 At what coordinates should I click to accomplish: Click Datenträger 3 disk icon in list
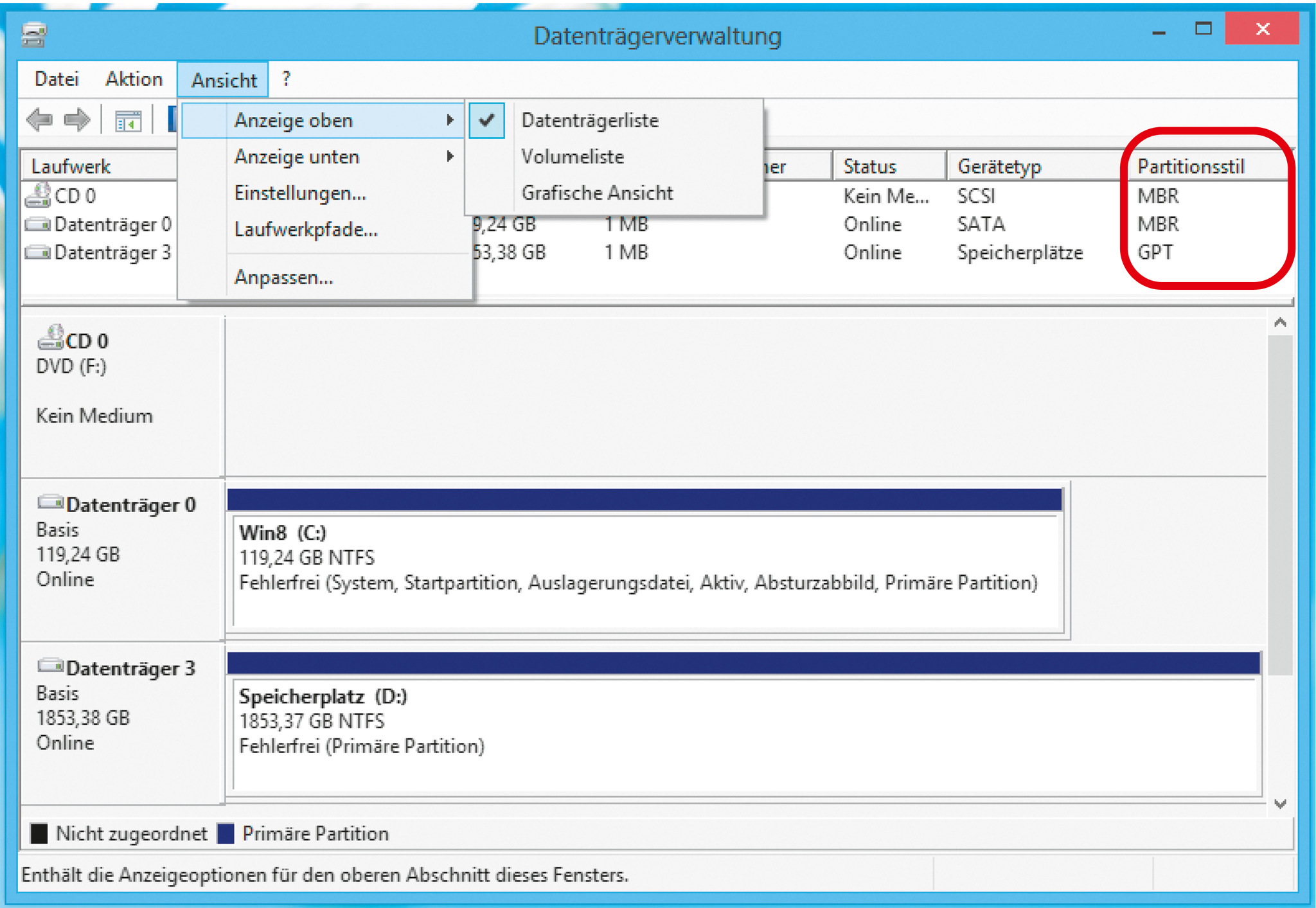tap(38, 253)
